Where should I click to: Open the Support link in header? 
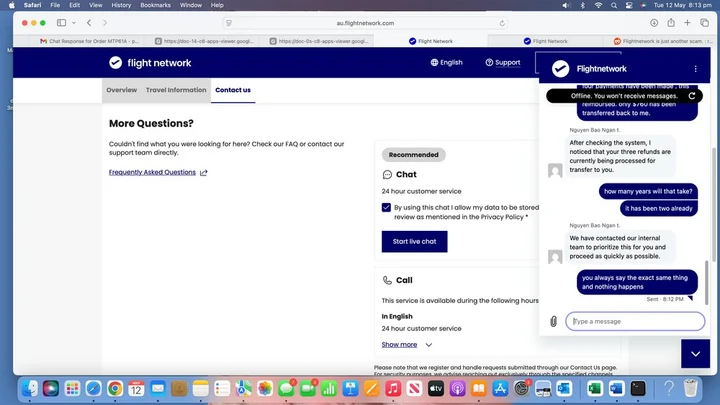coord(503,62)
